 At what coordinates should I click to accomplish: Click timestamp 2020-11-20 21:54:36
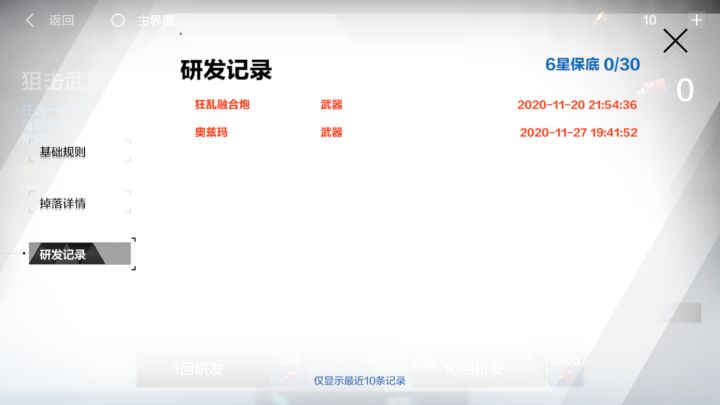click(x=577, y=105)
